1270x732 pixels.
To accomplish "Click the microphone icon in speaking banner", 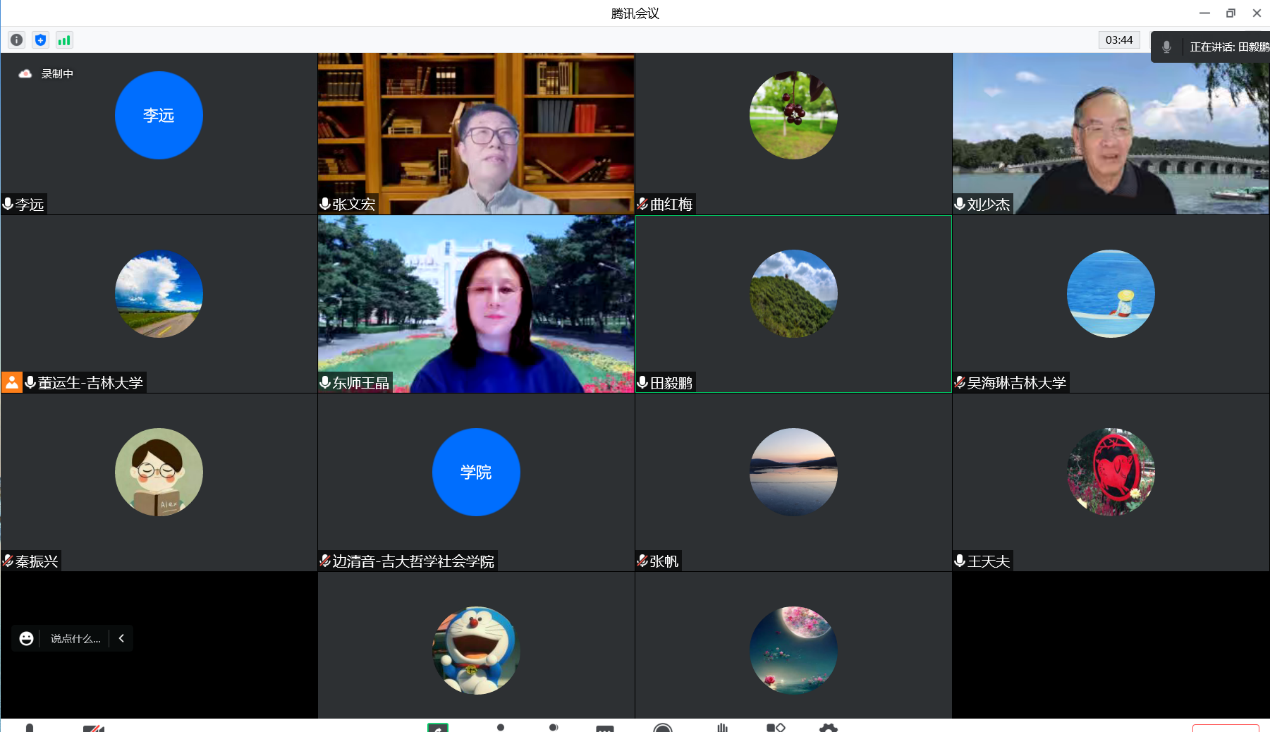I will point(1166,47).
